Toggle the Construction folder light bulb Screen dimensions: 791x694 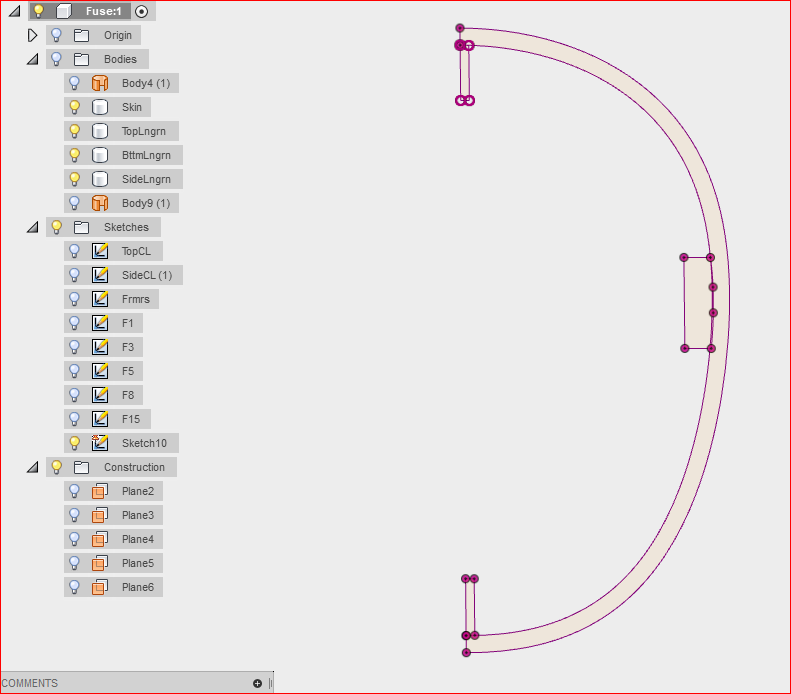point(56,467)
